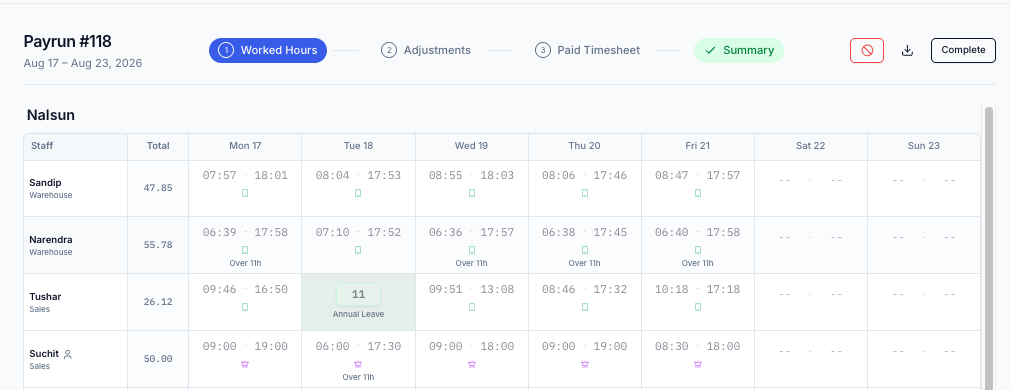Click the Staff column header
The image size is (1011, 390).
(x=75, y=146)
